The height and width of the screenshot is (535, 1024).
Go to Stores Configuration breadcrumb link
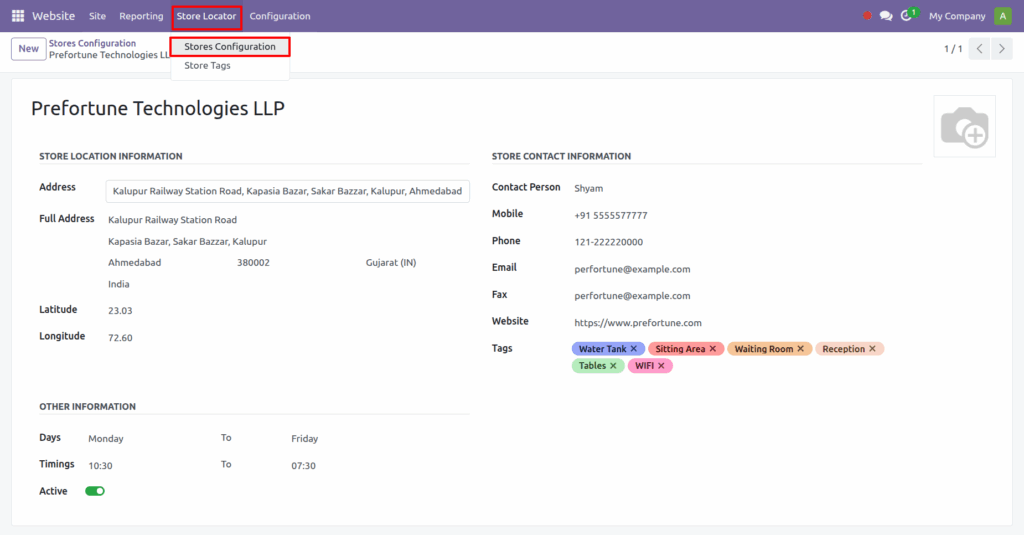coord(92,43)
